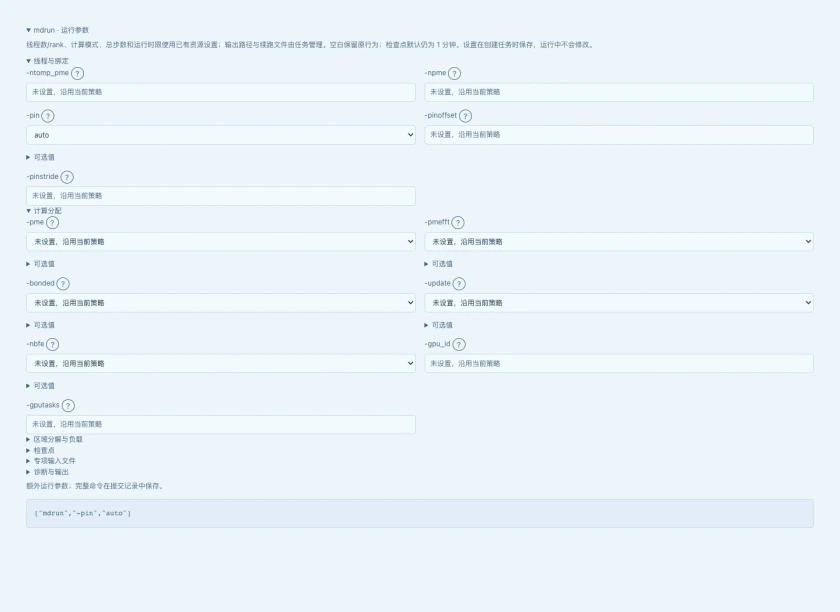The width and height of the screenshot is (840, 612).
Task: Collapse the 线程与绑定 group
Action: pos(47,61)
